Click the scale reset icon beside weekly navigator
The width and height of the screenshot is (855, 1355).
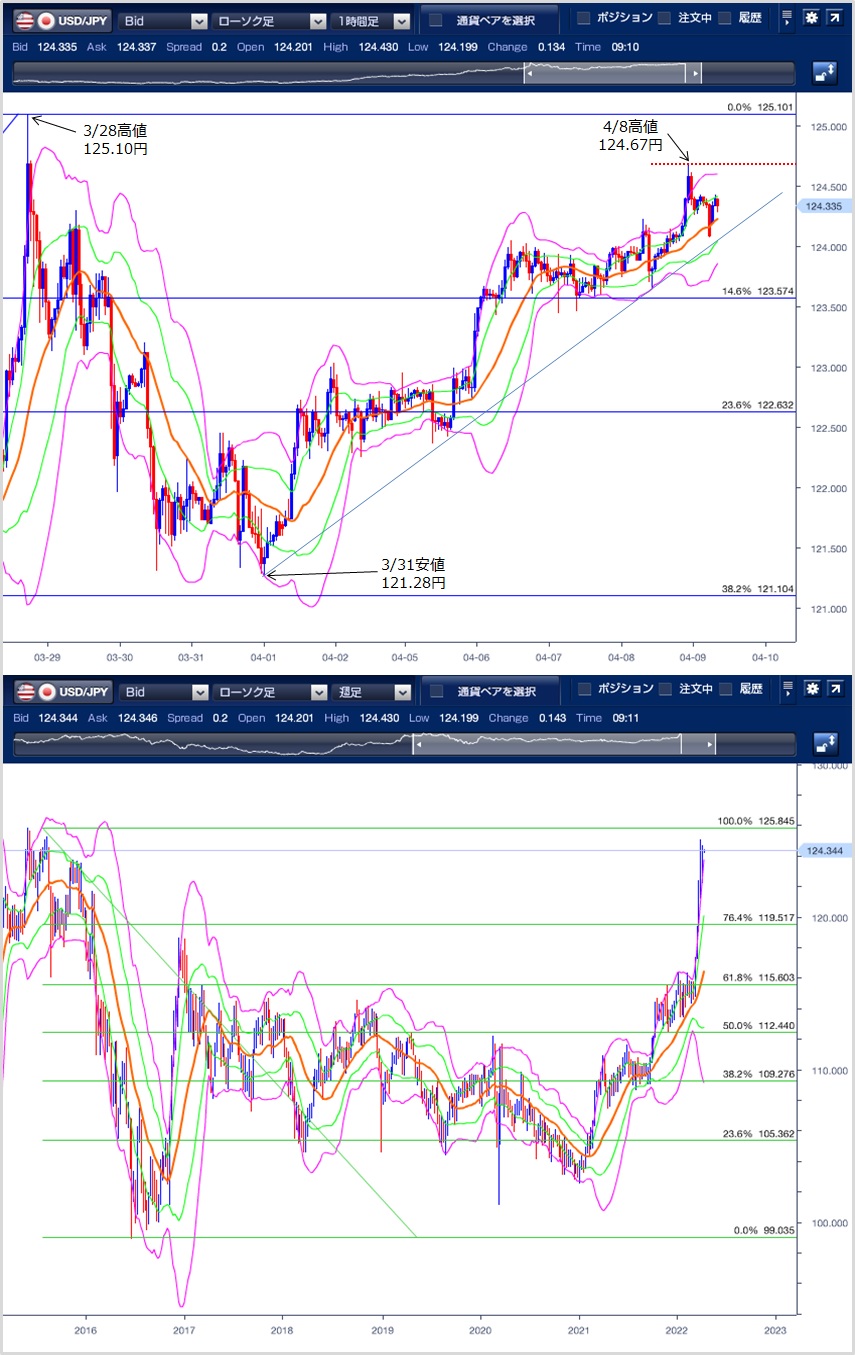(824, 744)
